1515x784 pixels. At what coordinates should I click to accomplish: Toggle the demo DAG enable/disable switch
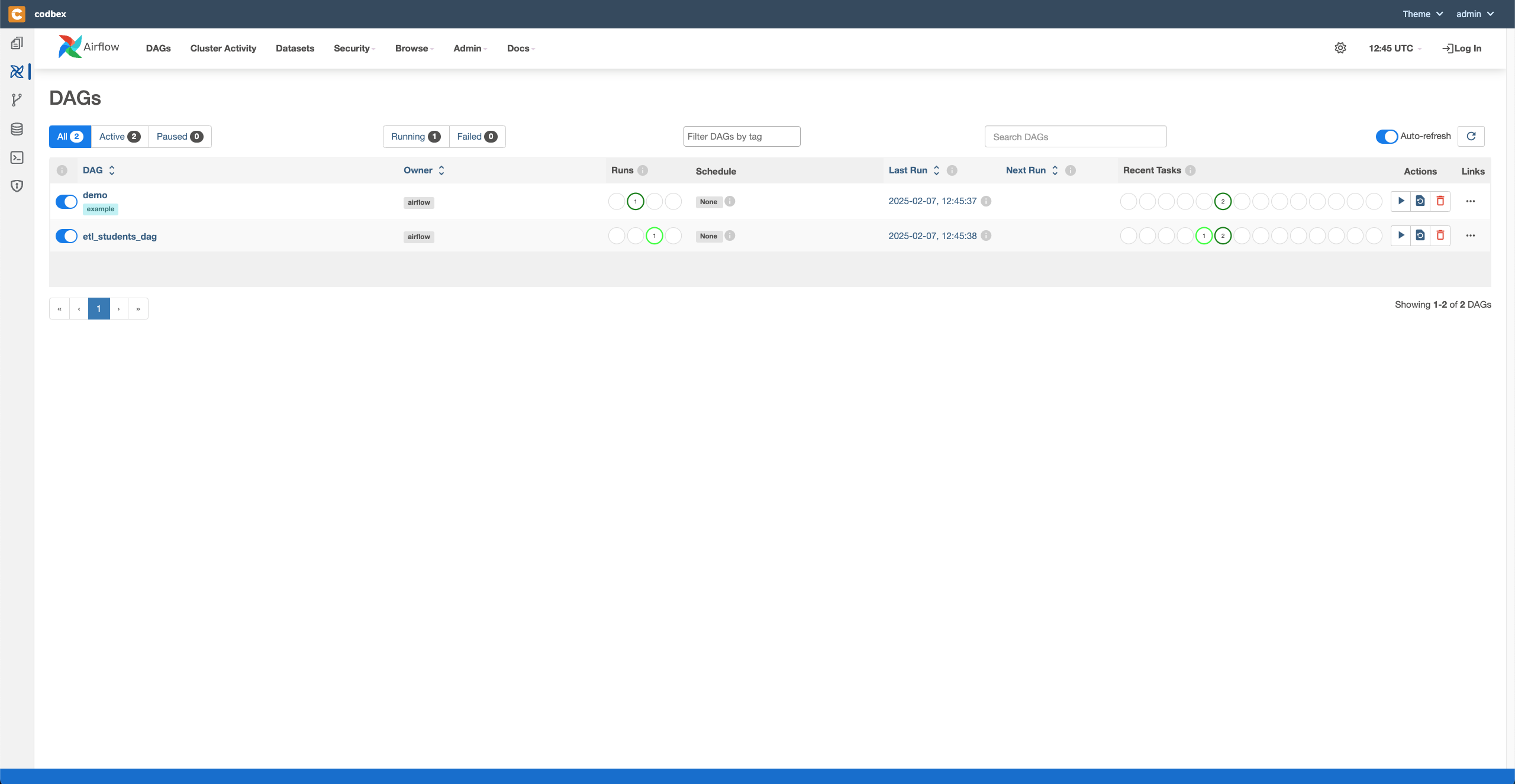pos(66,201)
